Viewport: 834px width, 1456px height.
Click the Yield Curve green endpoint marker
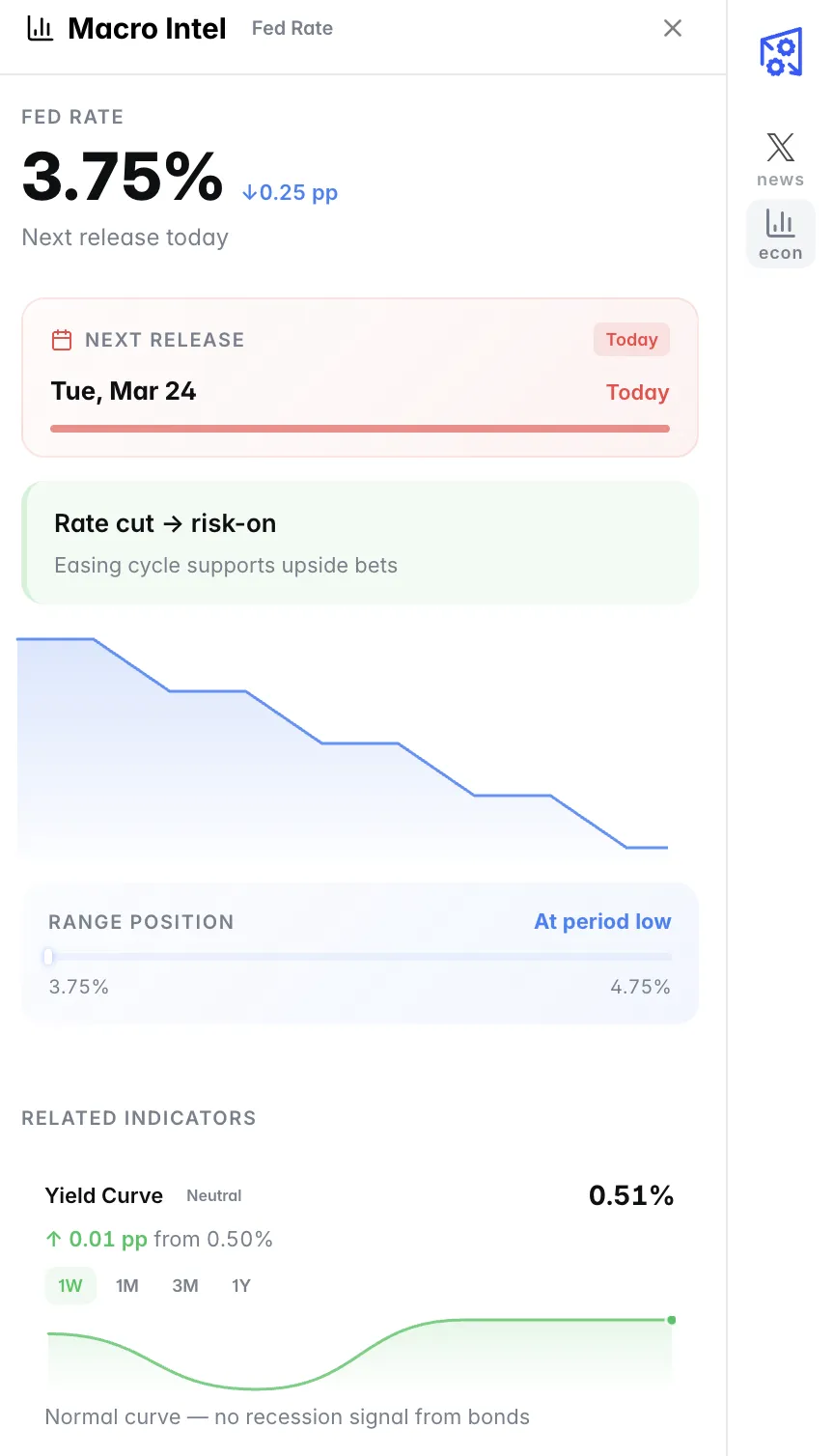click(x=672, y=1320)
